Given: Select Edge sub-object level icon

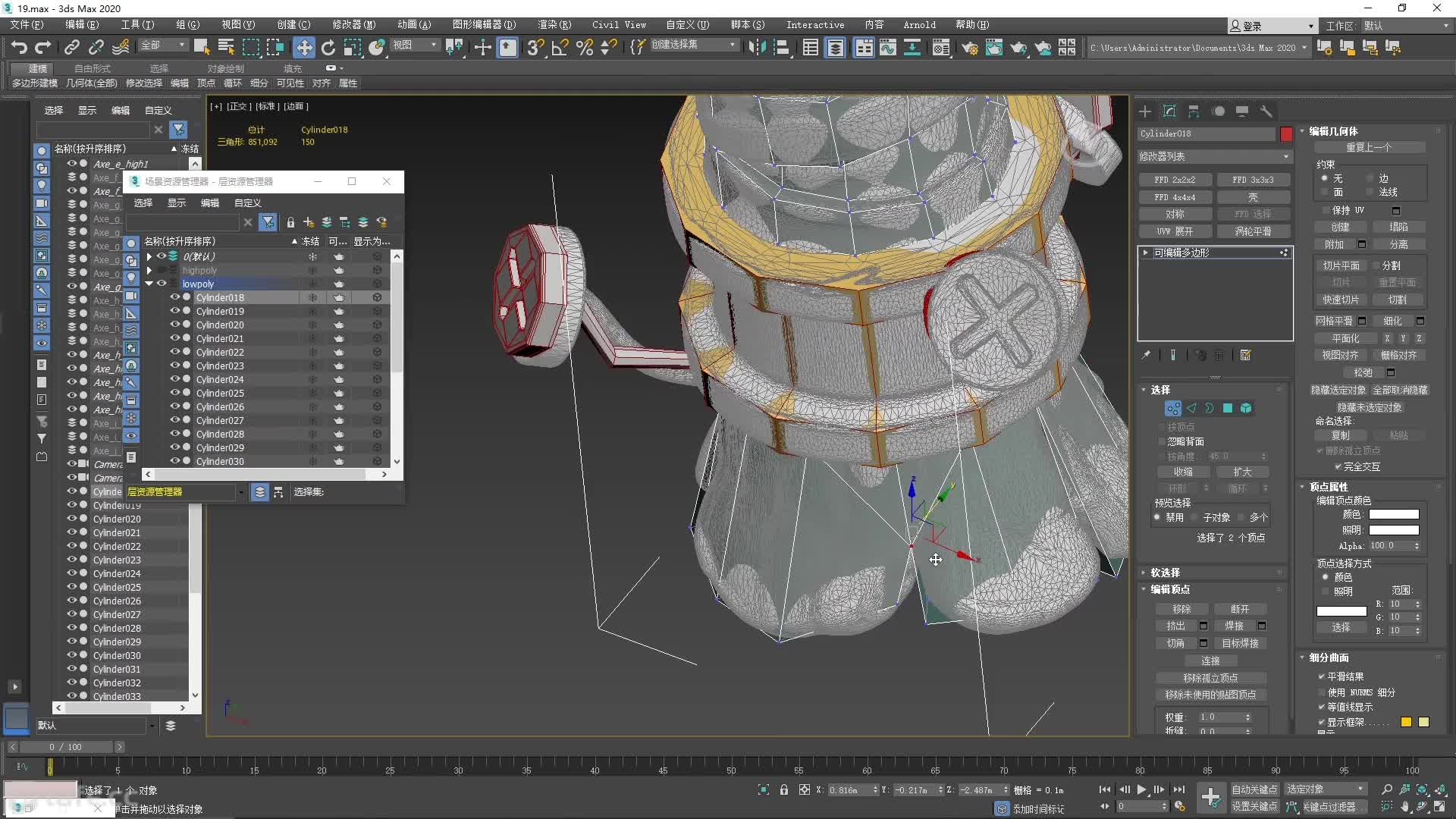Looking at the screenshot, I should coord(1191,409).
